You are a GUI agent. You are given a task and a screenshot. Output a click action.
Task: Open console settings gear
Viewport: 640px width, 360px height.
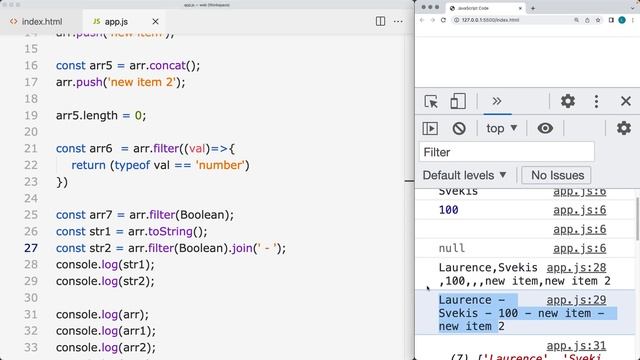(623, 129)
